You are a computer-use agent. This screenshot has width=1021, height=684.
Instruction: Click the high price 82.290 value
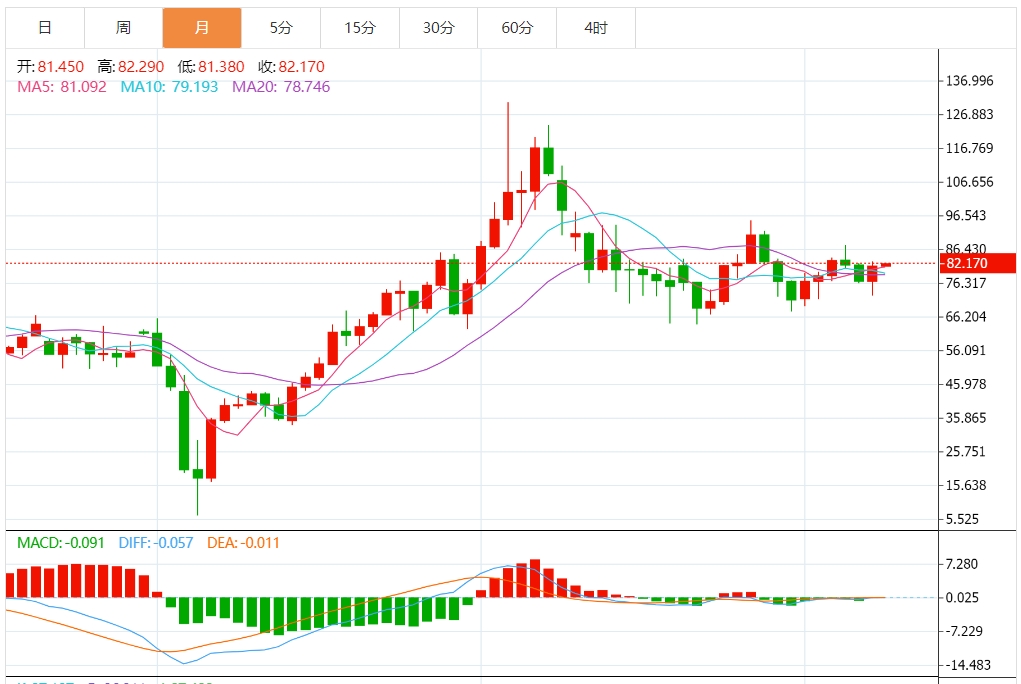click(141, 66)
